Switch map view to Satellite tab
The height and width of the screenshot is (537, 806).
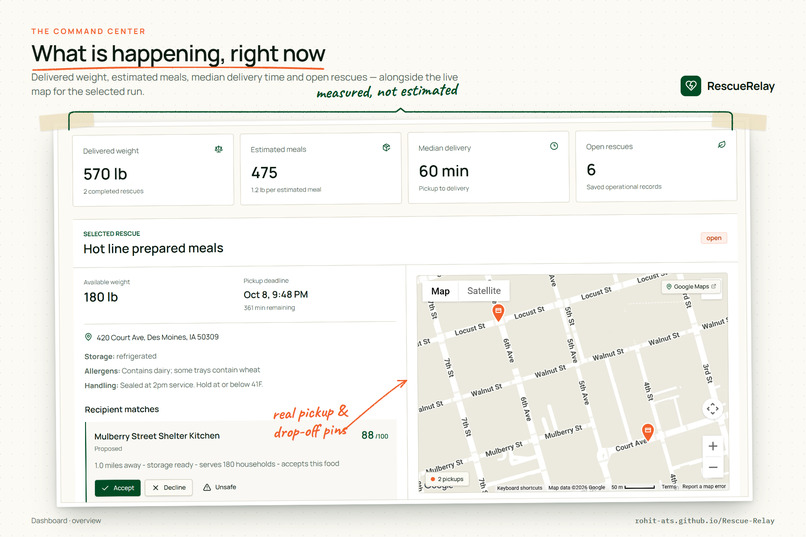coord(484,291)
